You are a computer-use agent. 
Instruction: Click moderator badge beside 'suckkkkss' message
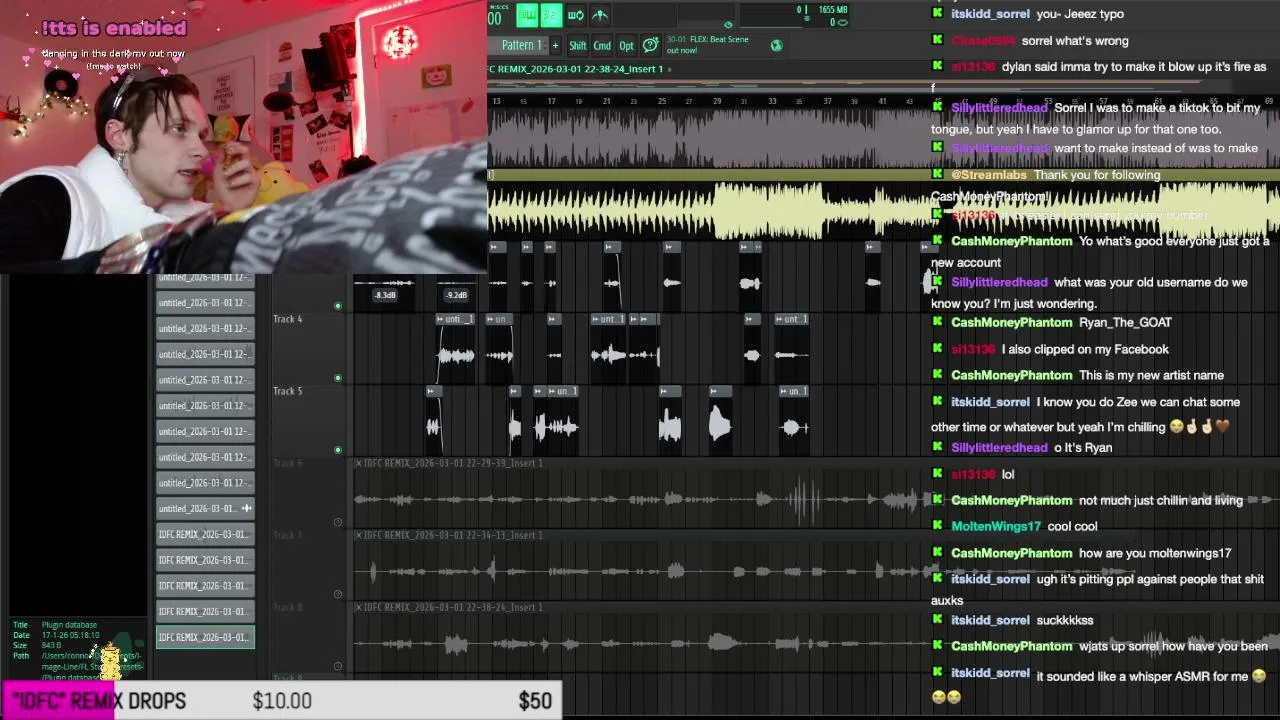coord(938,620)
